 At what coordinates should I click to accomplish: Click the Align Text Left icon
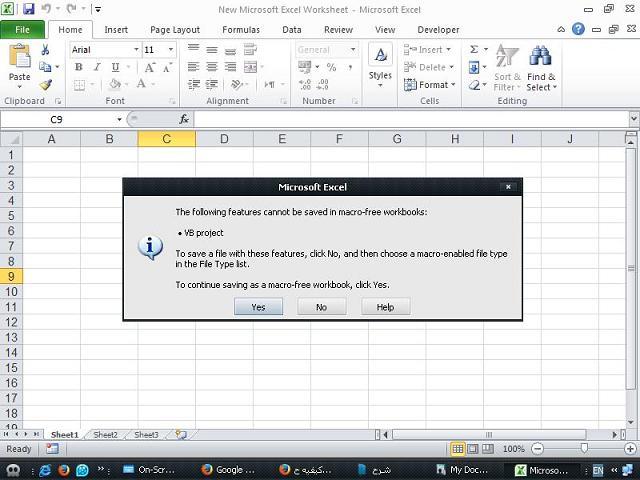[x=193, y=67]
